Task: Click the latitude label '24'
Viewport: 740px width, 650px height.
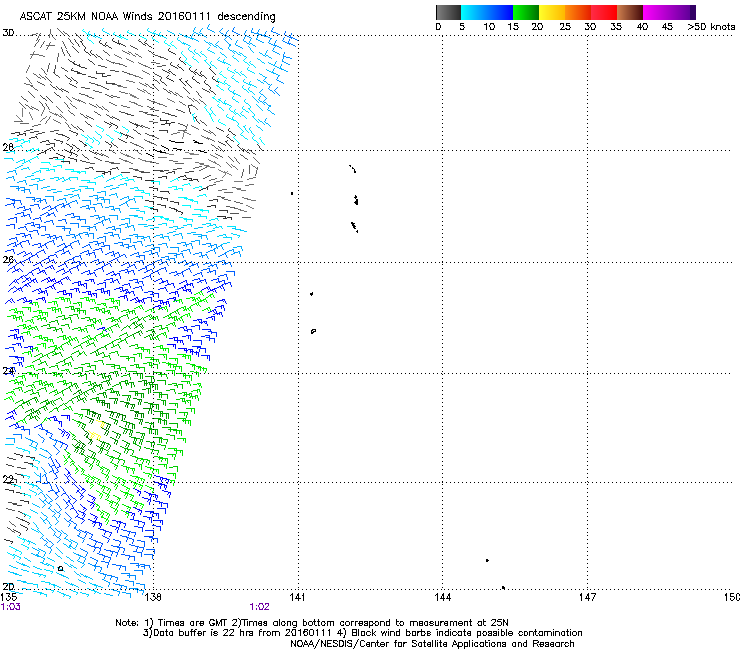Action: point(8,371)
